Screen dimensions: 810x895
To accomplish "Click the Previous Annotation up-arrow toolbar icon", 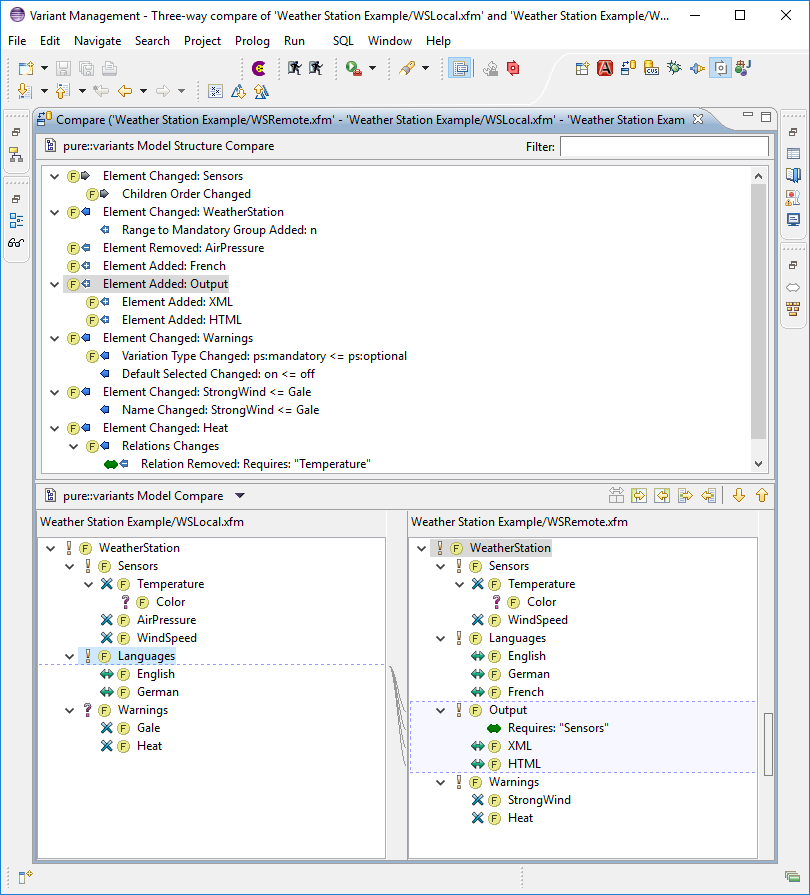I will point(62,91).
